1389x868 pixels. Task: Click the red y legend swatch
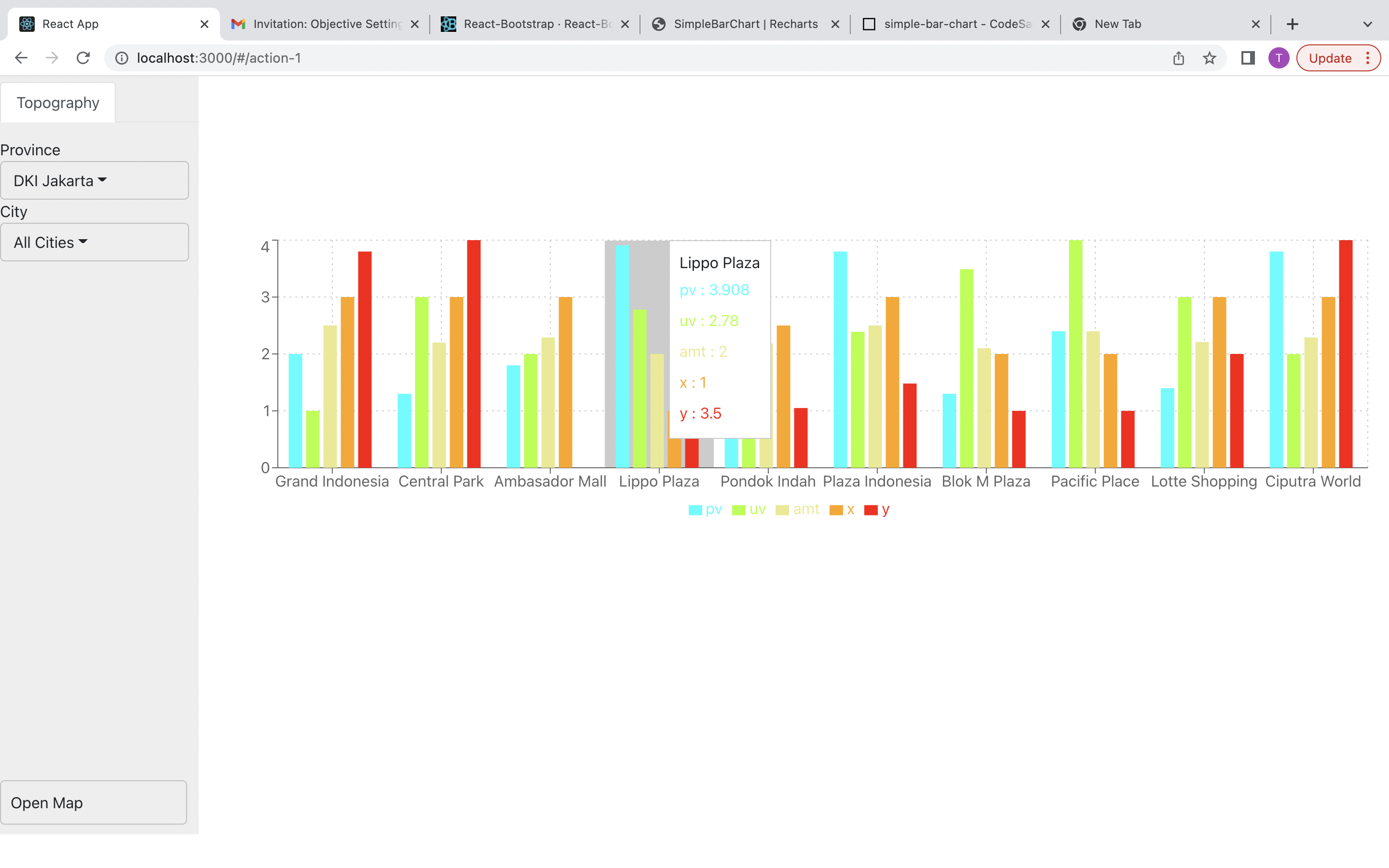[x=870, y=510]
